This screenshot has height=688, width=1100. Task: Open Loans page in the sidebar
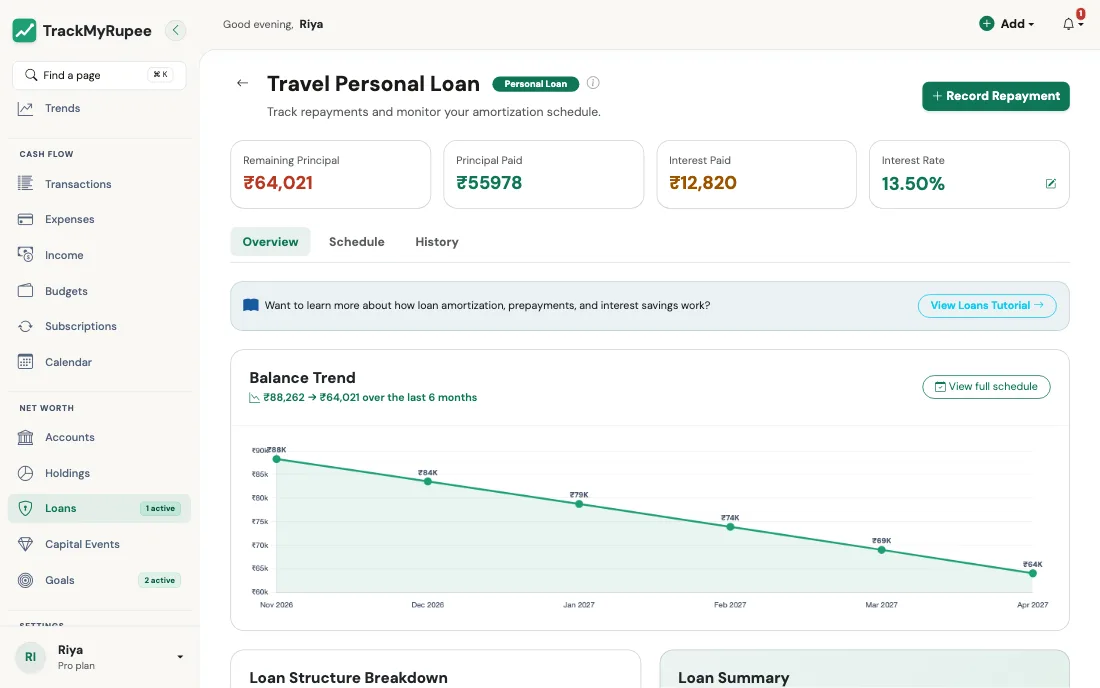(100, 508)
